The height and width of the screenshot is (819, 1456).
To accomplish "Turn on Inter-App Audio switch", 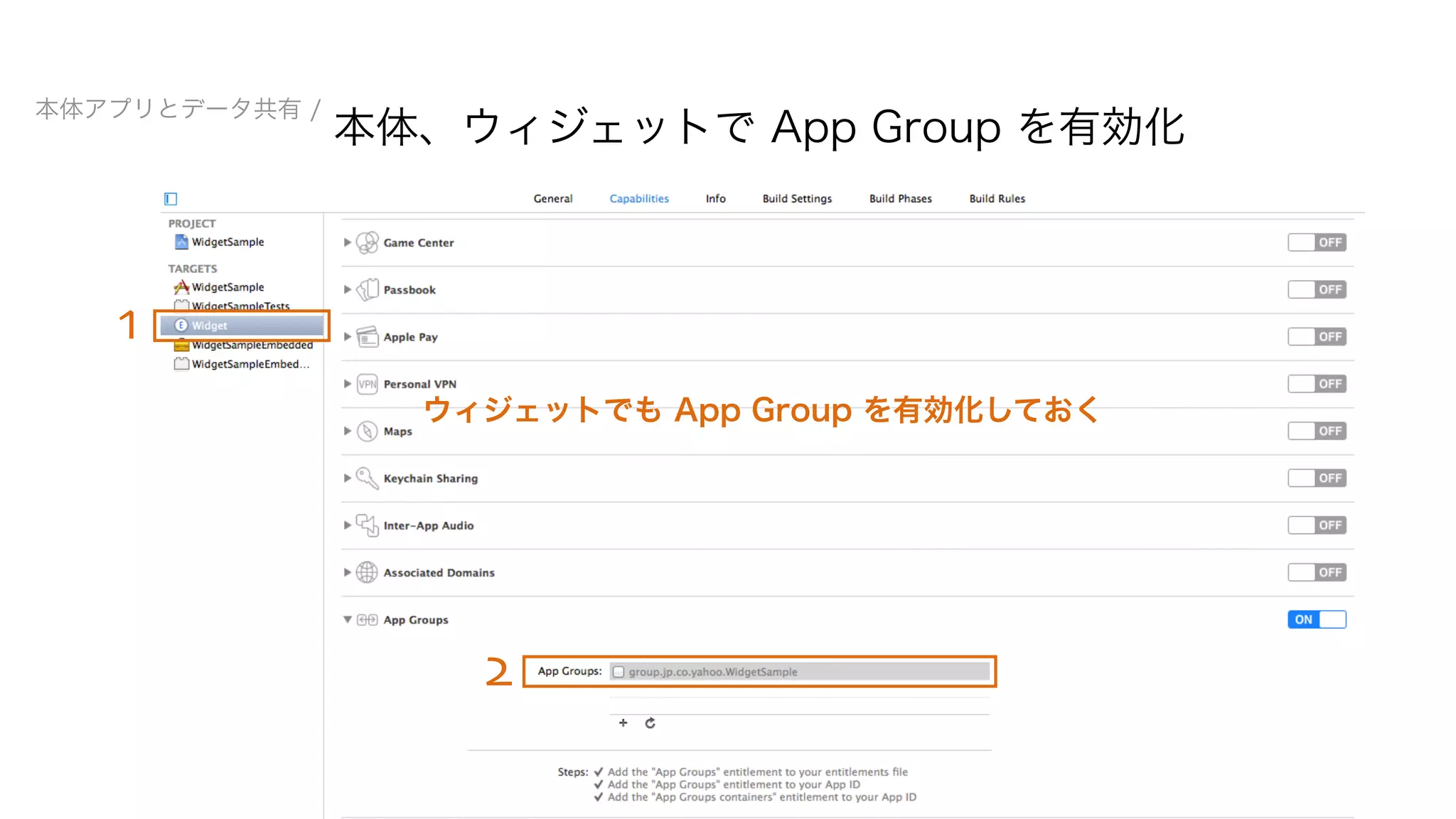I will click(x=1317, y=525).
